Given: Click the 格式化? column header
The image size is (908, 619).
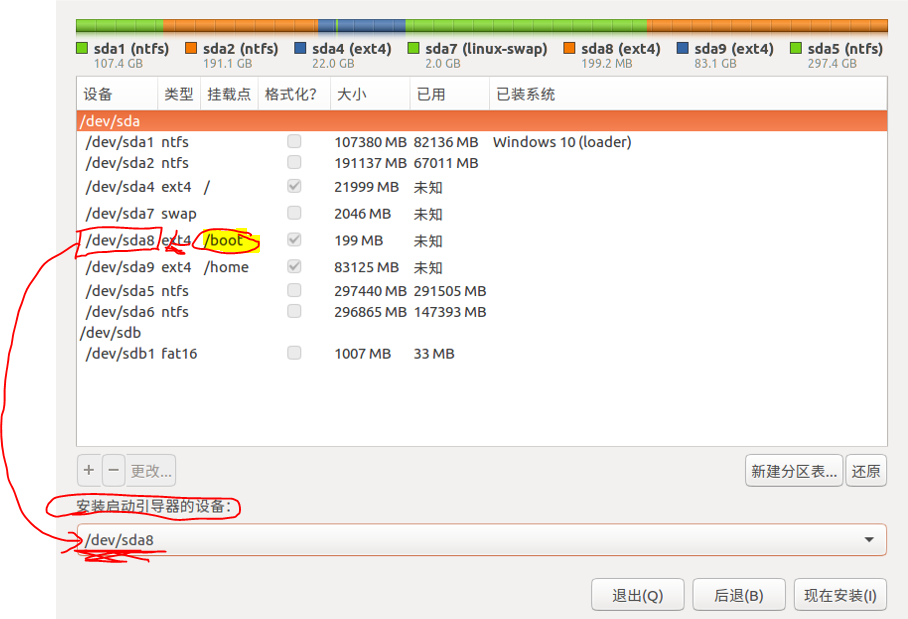Looking at the screenshot, I should pos(294,94).
